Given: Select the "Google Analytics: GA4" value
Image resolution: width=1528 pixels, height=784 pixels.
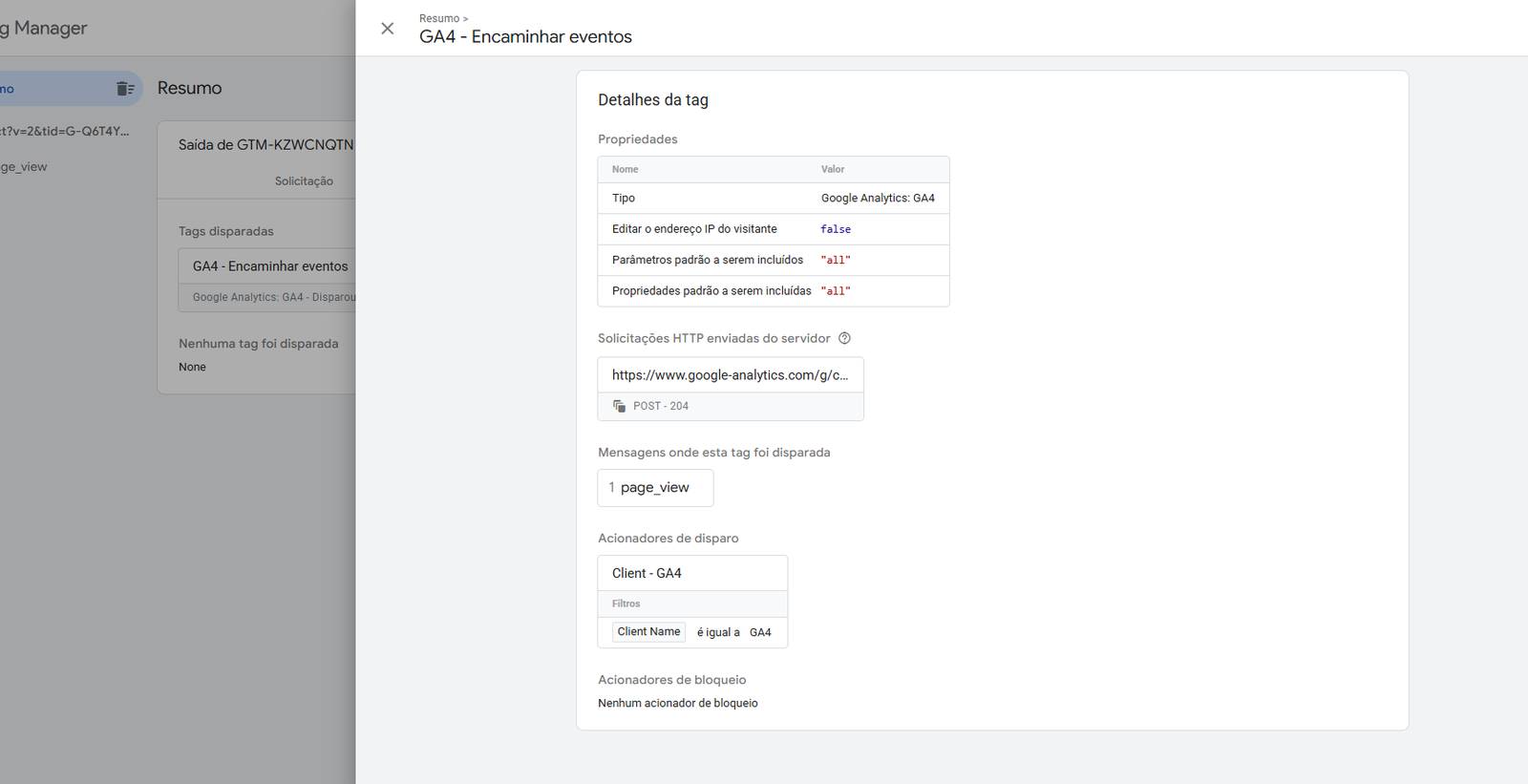Looking at the screenshot, I should (878, 199).
